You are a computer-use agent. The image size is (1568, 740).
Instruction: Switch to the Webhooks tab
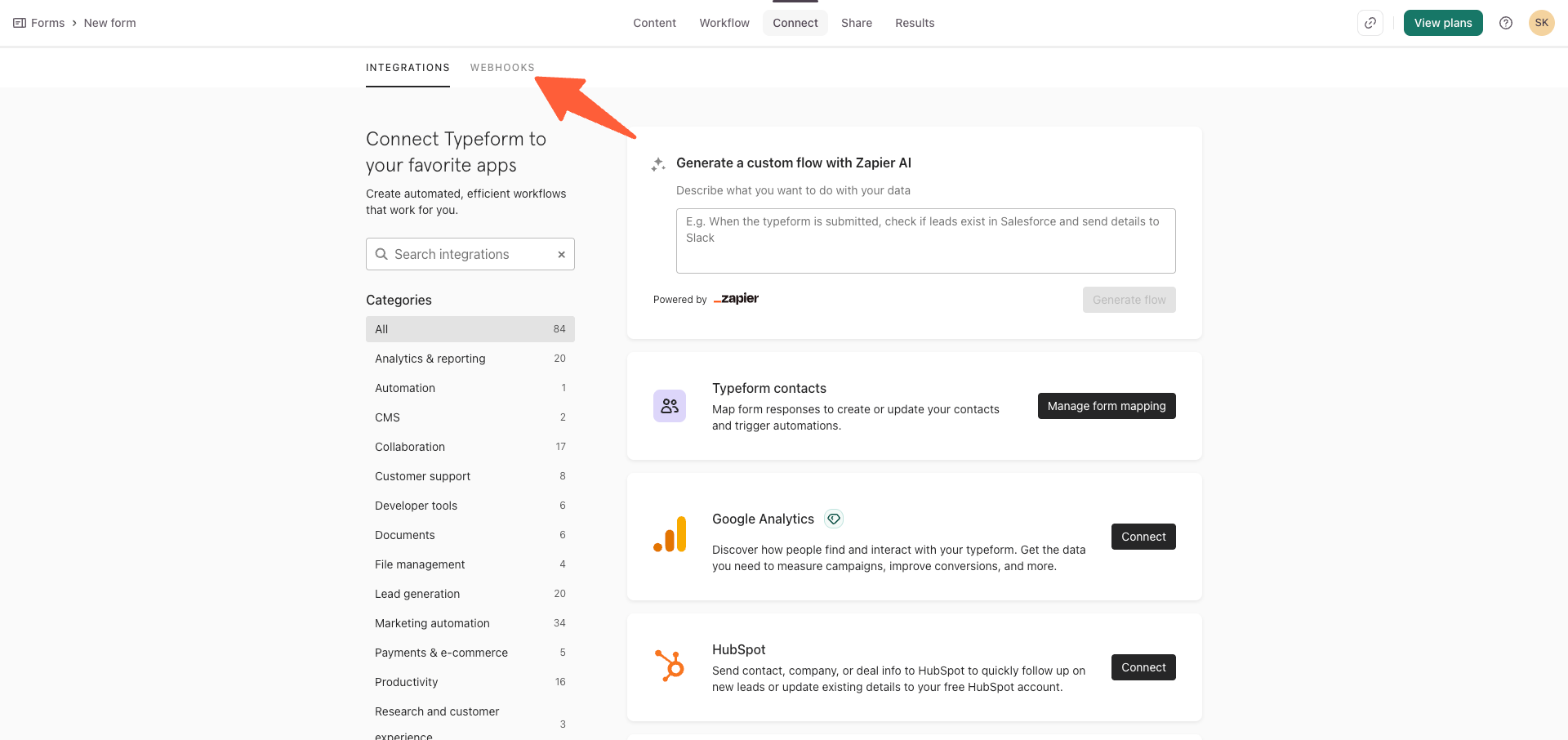(502, 68)
